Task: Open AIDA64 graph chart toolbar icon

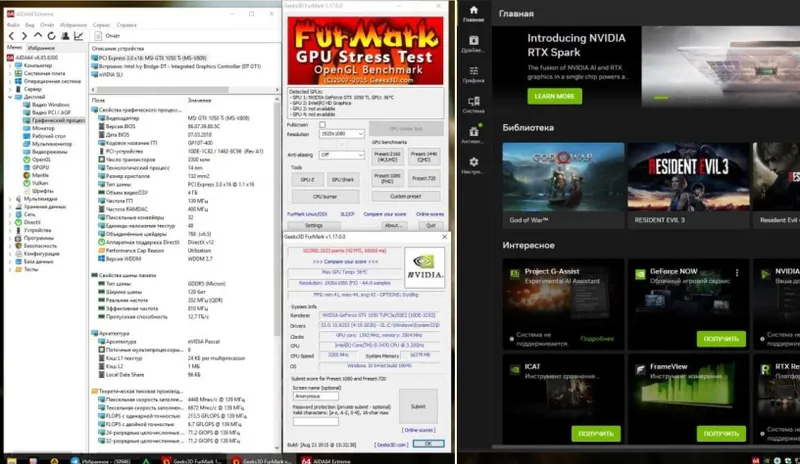Action: click(x=78, y=36)
